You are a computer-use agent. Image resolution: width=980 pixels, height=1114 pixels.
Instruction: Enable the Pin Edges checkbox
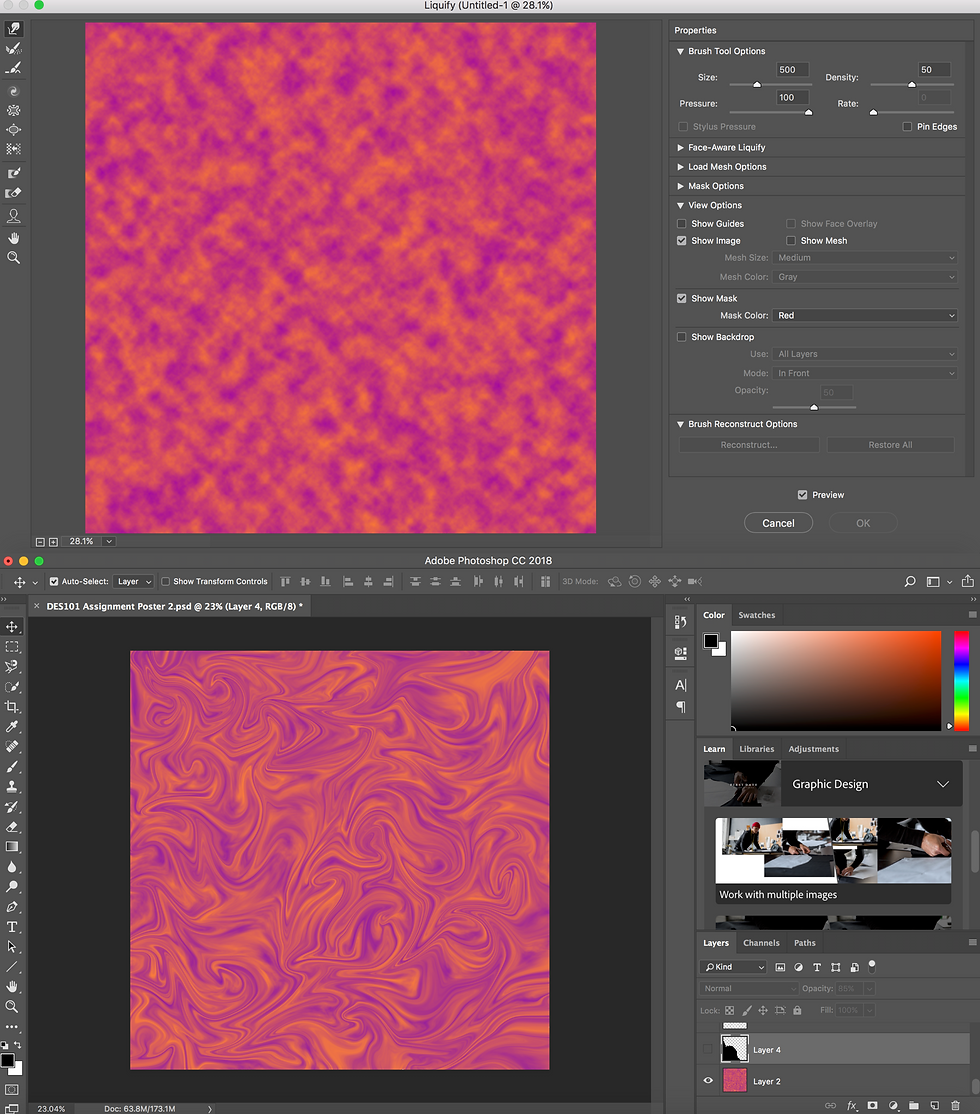coord(907,126)
